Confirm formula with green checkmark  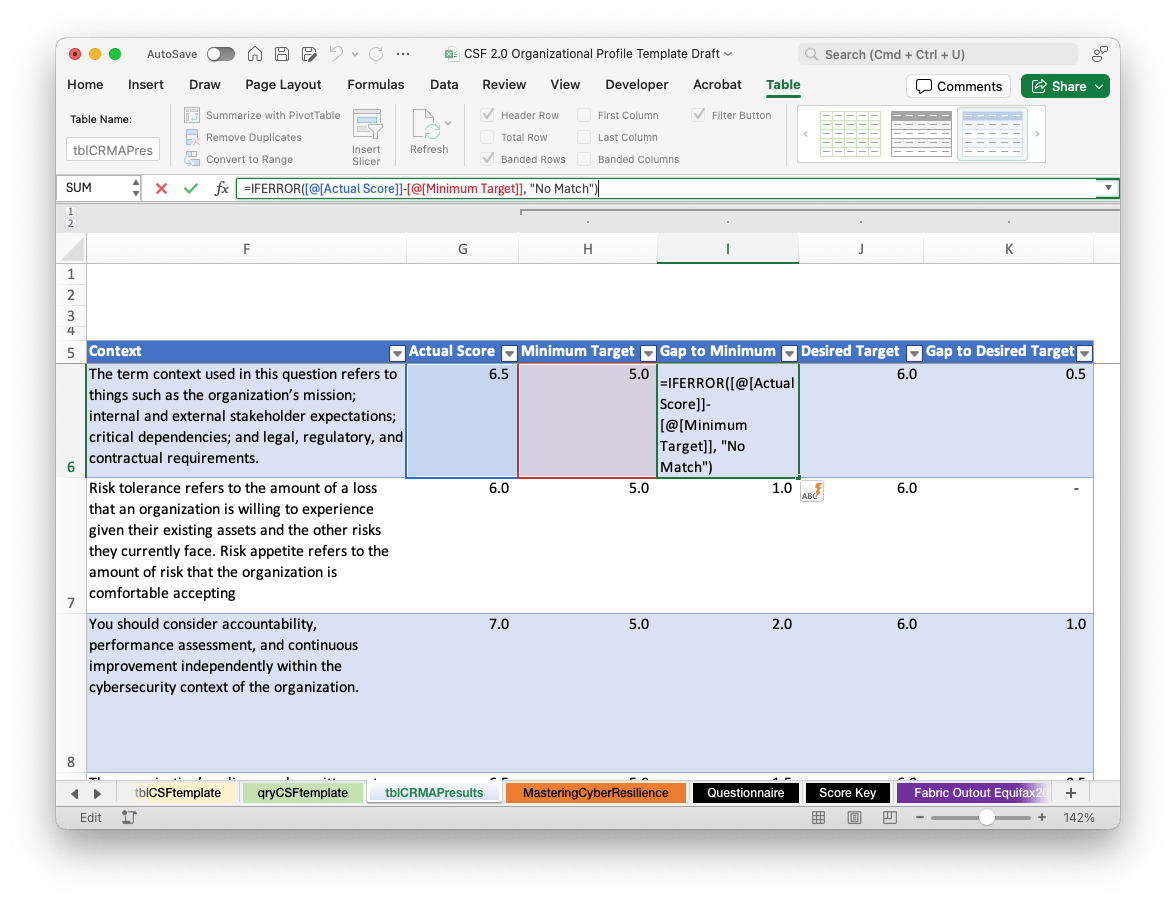point(190,188)
